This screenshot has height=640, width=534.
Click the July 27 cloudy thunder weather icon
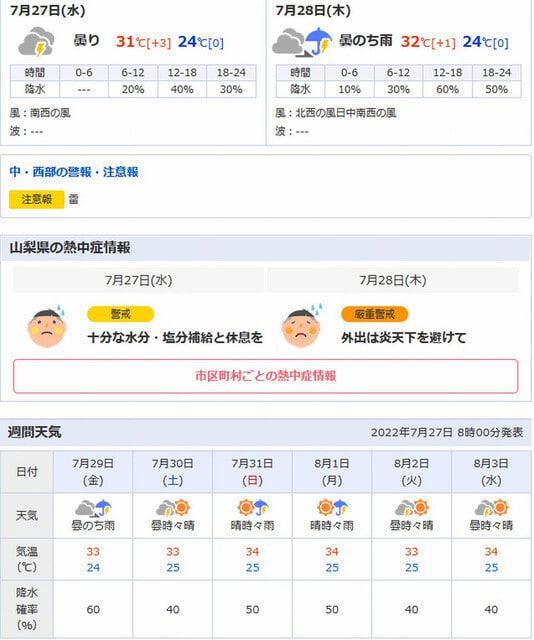point(36,42)
